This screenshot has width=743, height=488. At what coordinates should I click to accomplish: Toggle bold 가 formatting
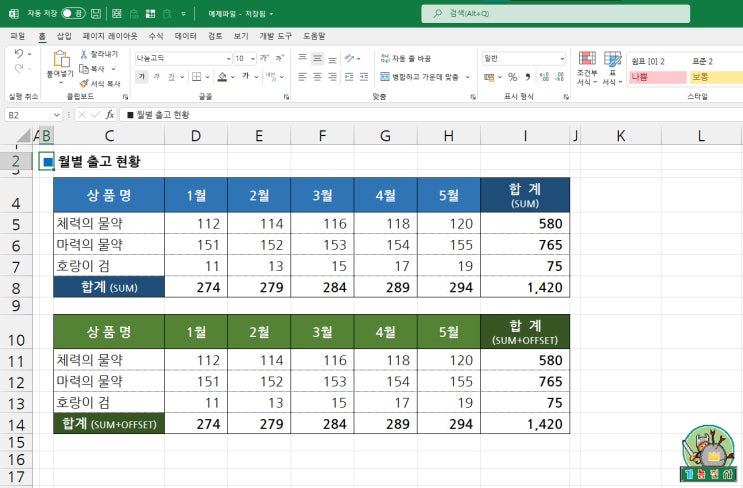[x=142, y=76]
